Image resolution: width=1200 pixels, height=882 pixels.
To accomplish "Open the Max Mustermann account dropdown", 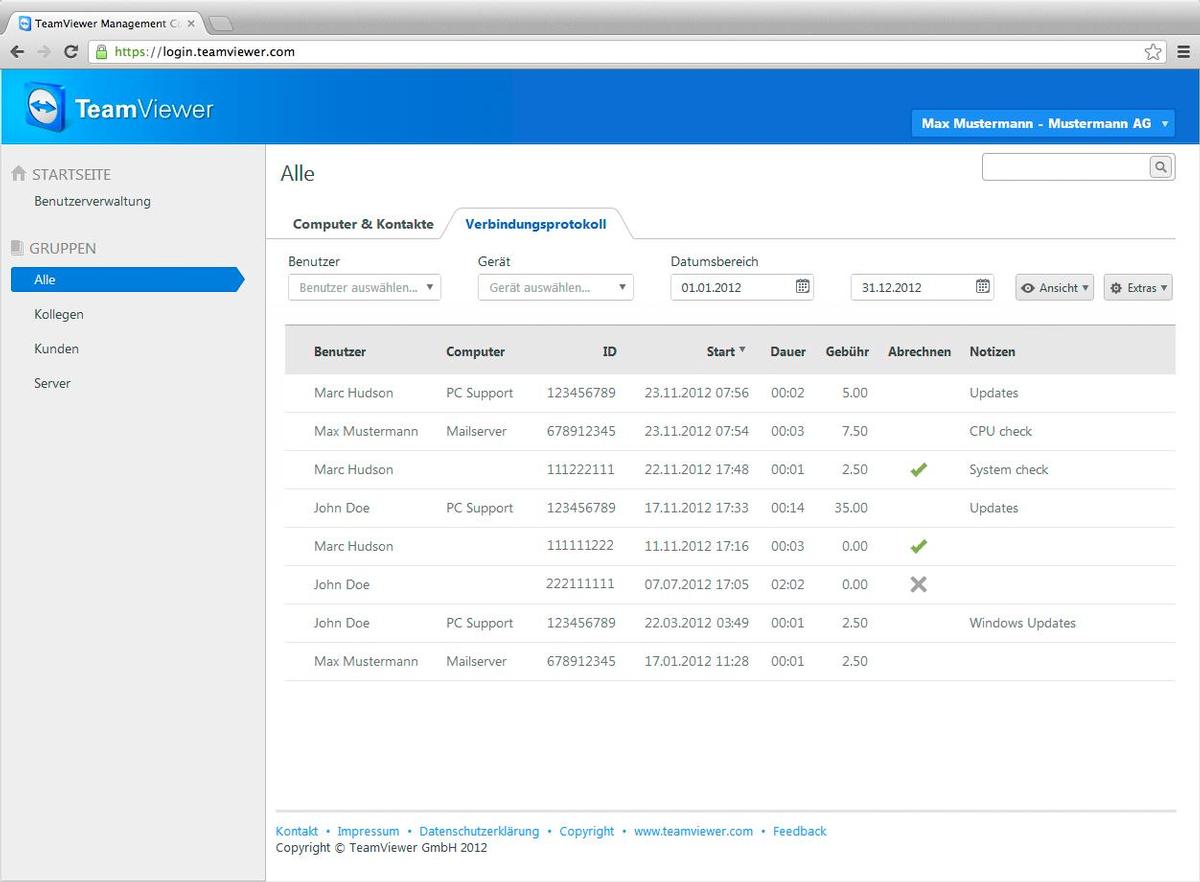I will [1043, 123].
